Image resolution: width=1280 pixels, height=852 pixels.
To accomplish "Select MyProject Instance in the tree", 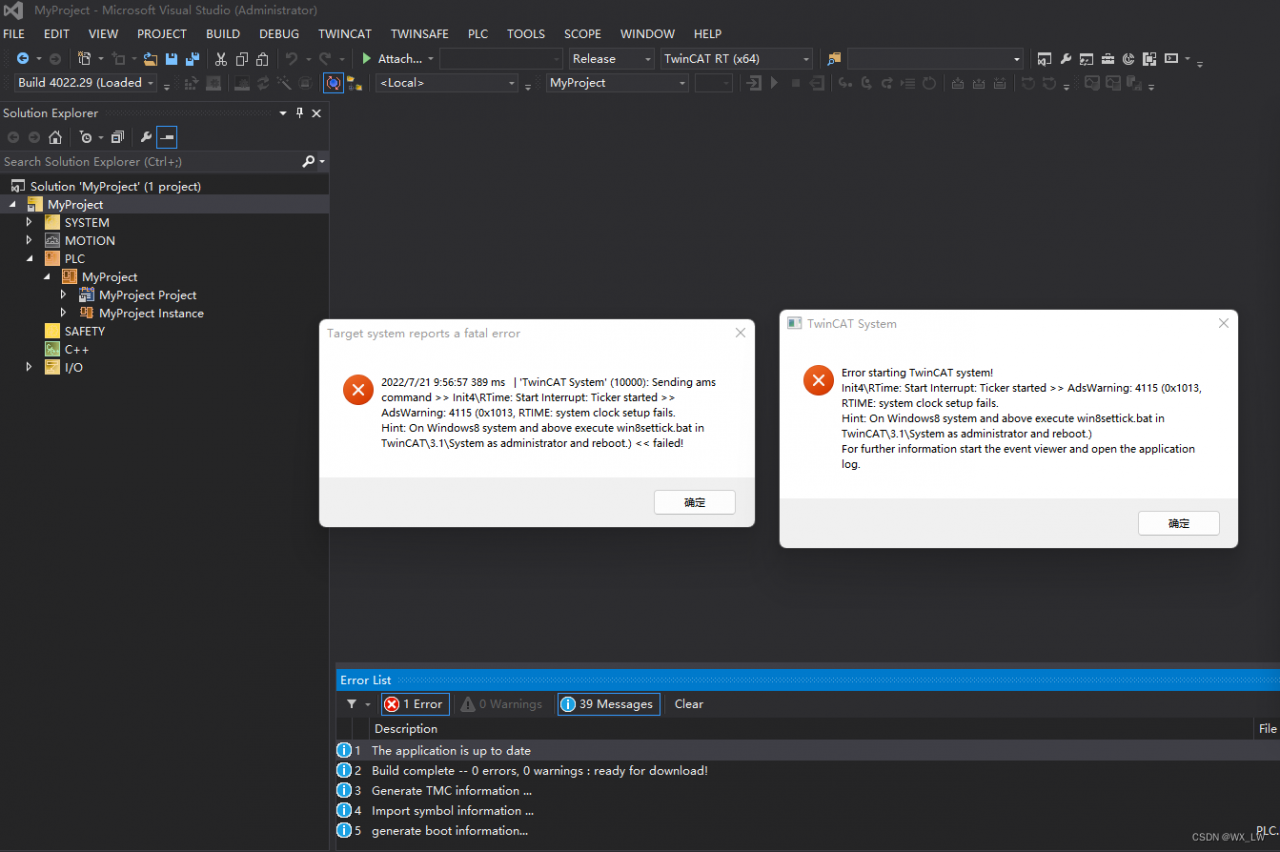I will click(x=151, y=313).
